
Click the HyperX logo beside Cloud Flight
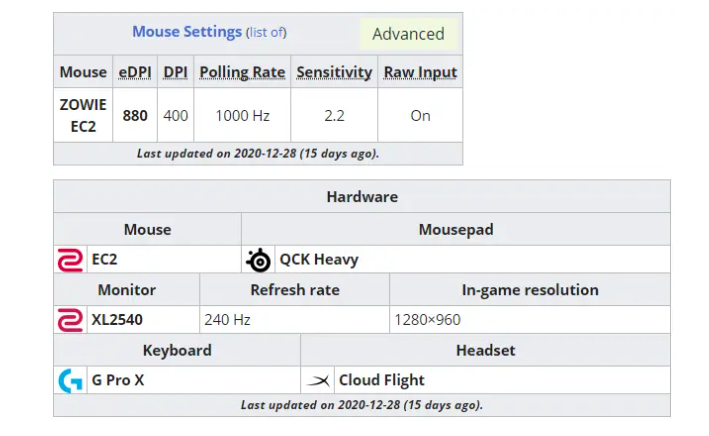coord(319,380)
